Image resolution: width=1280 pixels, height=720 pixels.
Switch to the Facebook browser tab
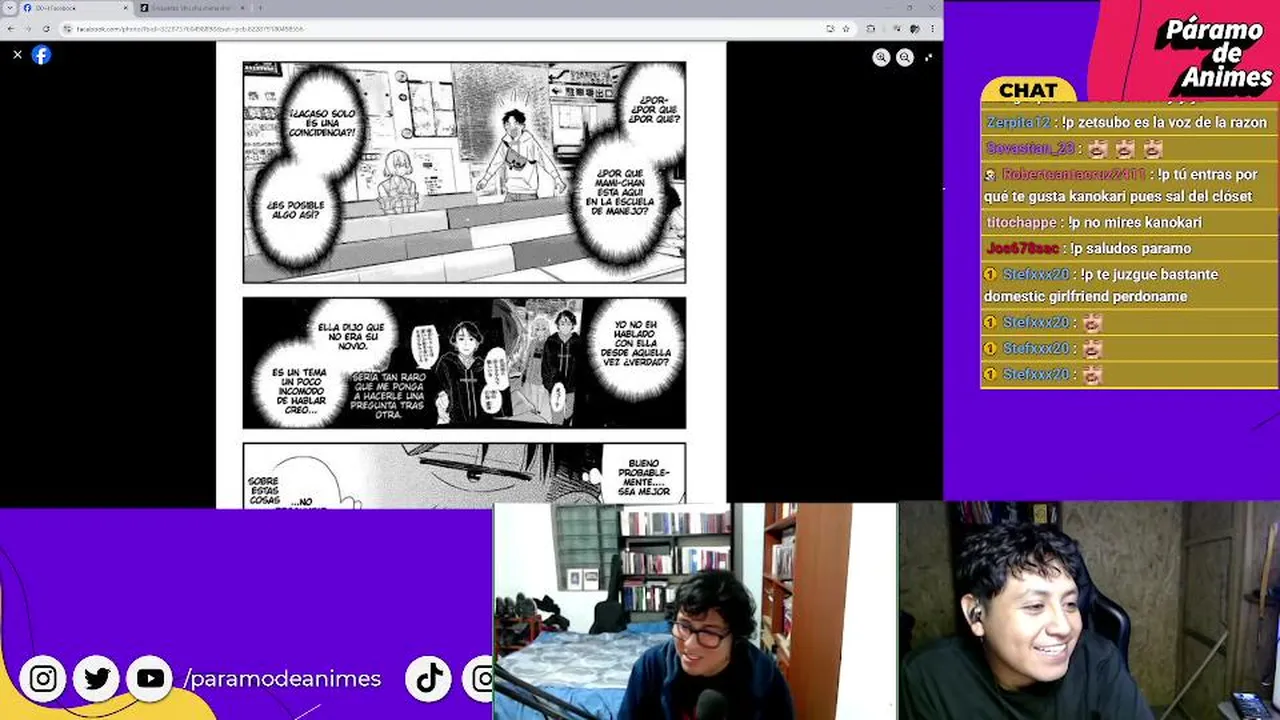76,8
